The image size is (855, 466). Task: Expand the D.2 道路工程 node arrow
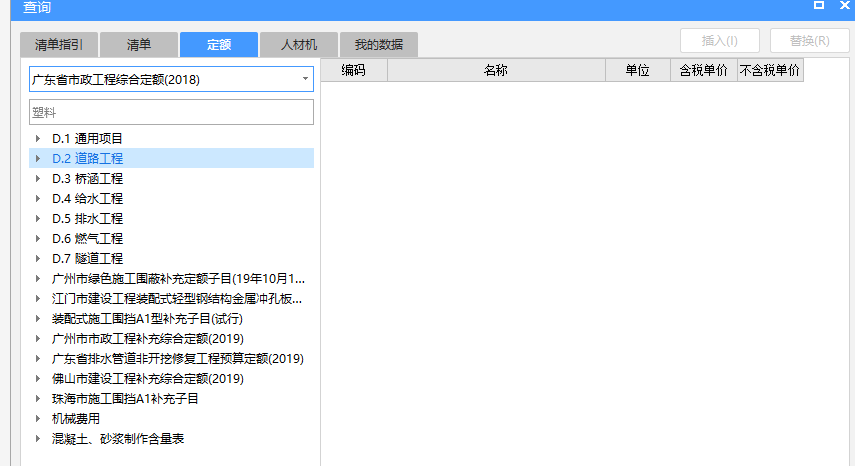[x=38, y=159]
